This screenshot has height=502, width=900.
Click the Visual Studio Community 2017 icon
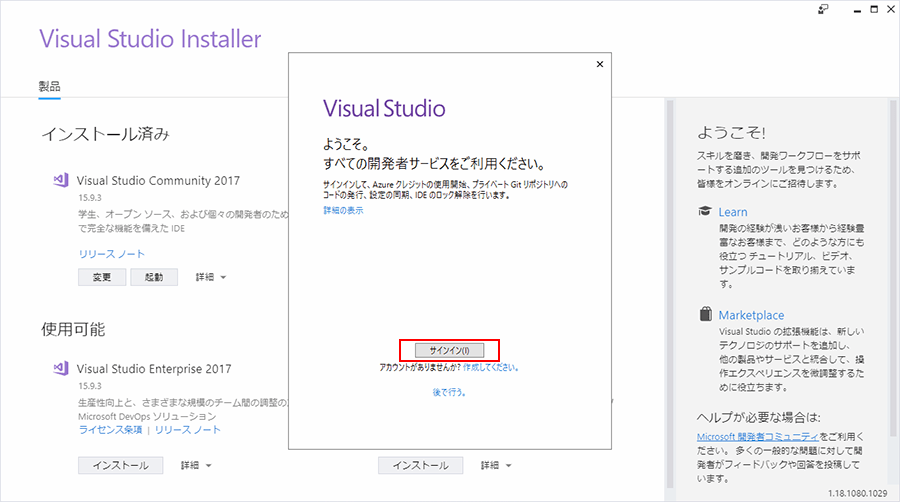point(61,180)
